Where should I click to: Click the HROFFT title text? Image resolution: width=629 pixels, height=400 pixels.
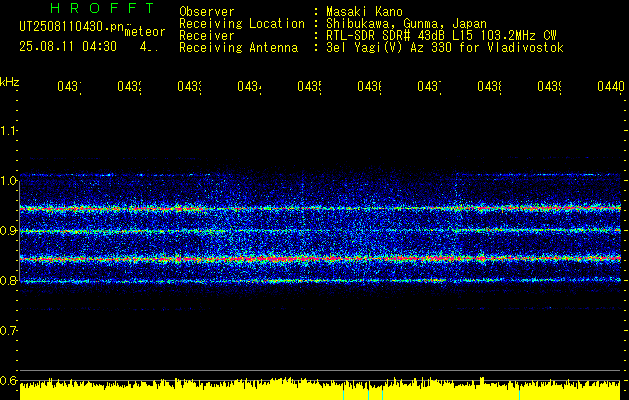pos(103,8)
